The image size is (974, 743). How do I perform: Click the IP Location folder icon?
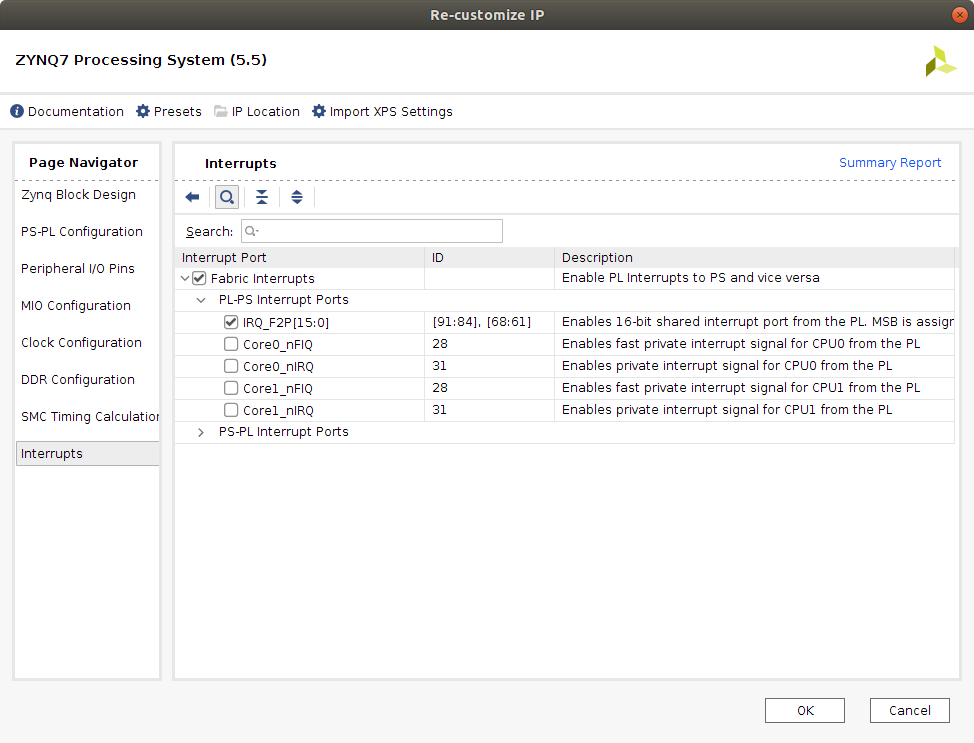tap(221, 111)
